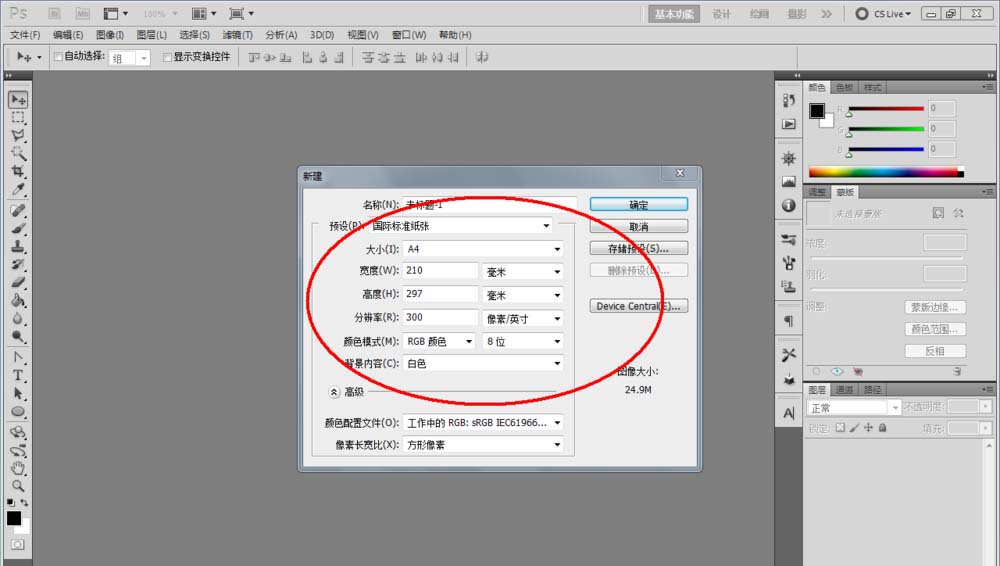
Task: Select the Zoom tool in the toolbox
Action: tap(18, 486)
